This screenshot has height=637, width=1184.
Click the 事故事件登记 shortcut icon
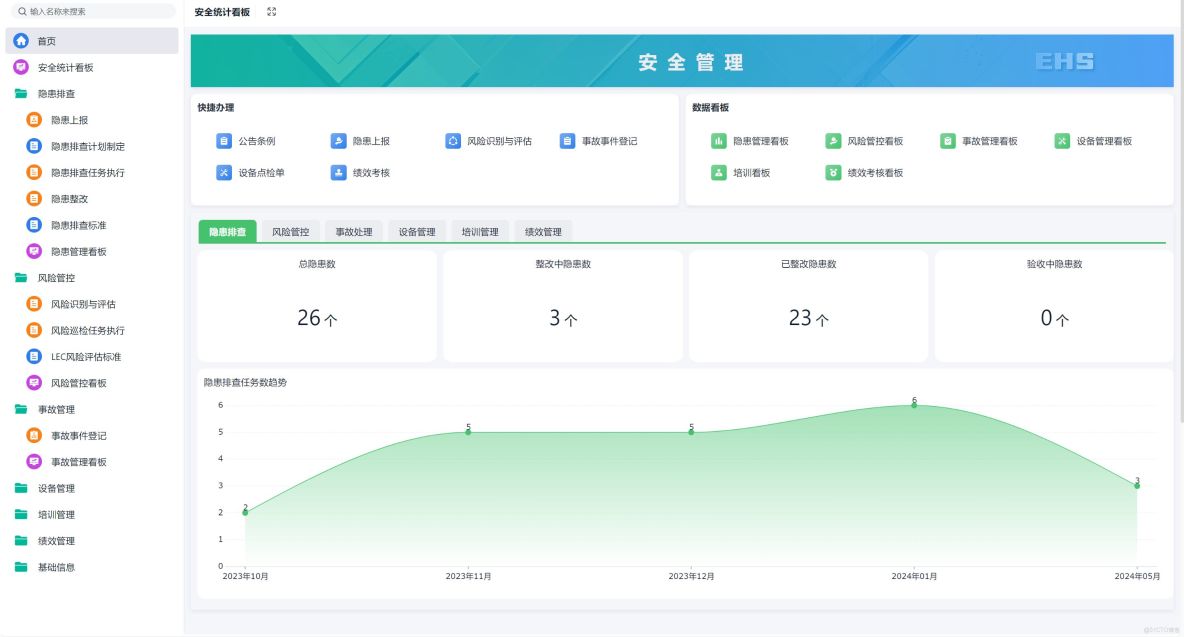(568, 141)
